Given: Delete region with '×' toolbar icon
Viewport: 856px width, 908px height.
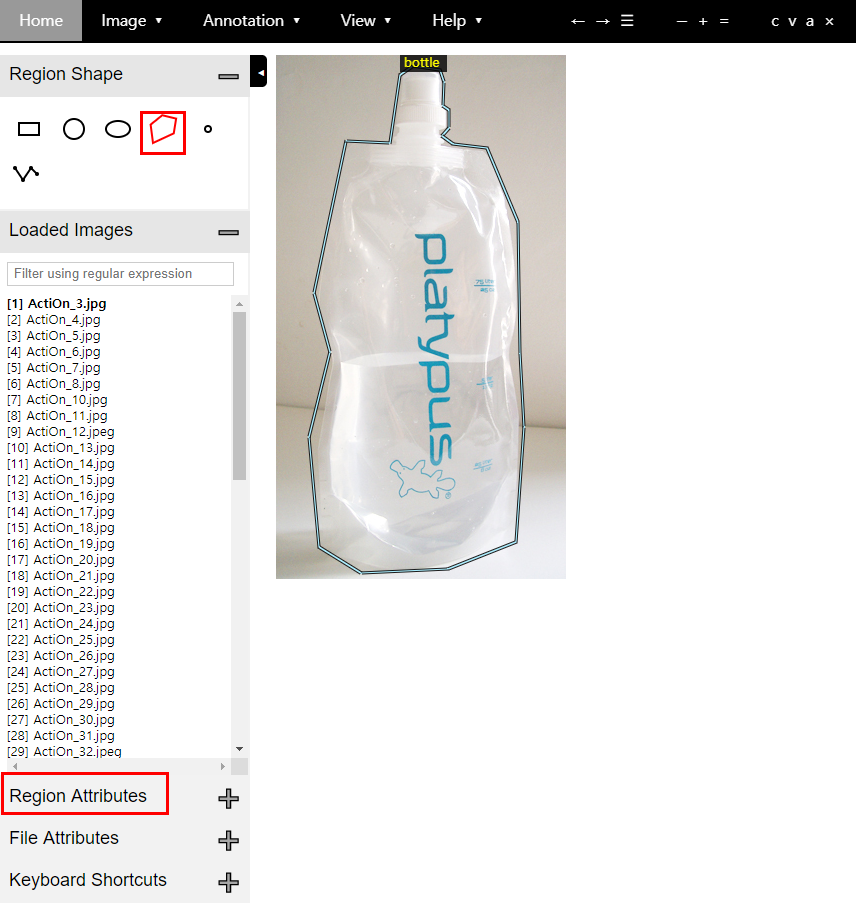Looking at the screenshot, I should point(829,21).
